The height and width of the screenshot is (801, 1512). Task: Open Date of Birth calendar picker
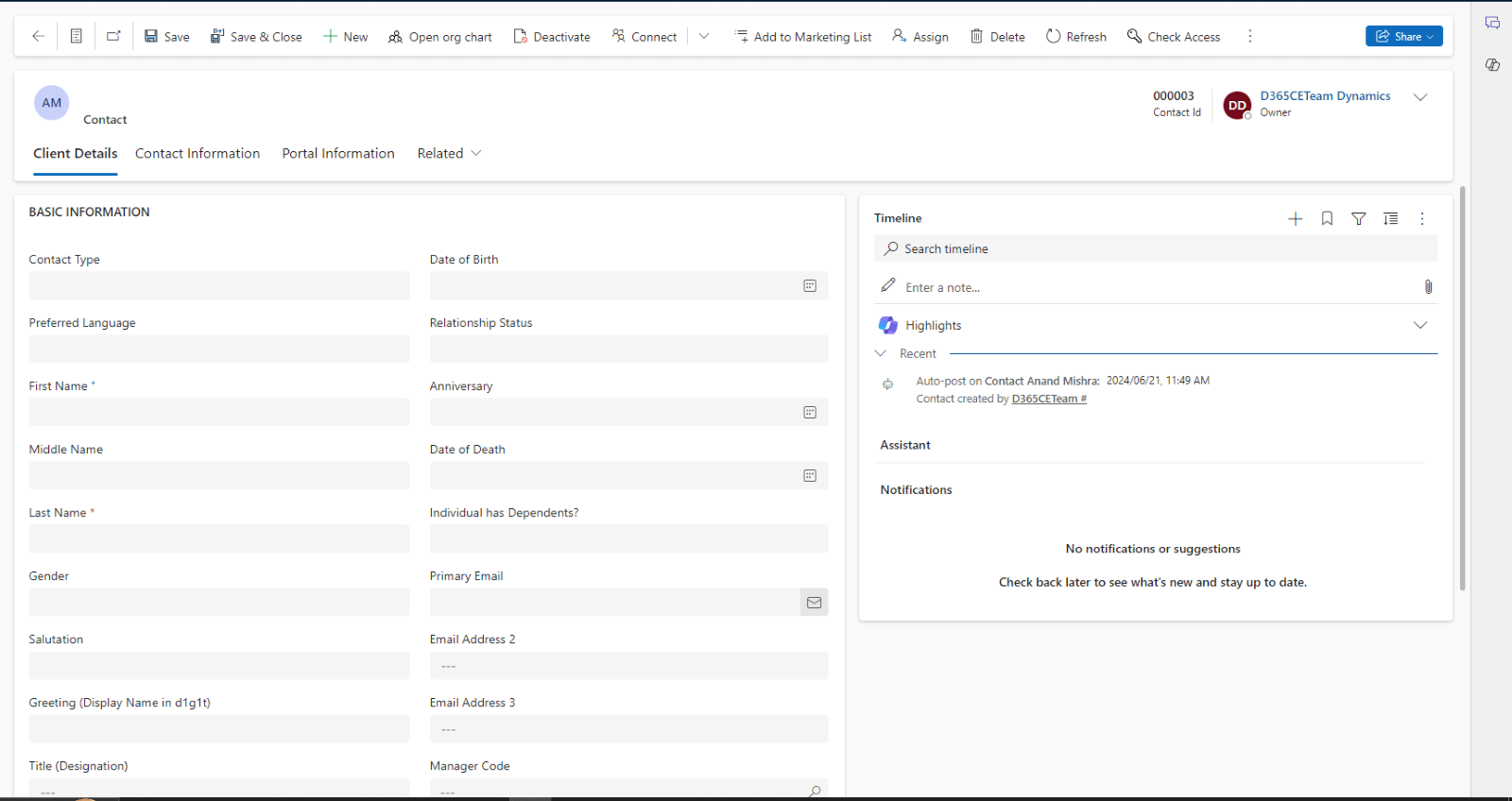pos(810,285)
